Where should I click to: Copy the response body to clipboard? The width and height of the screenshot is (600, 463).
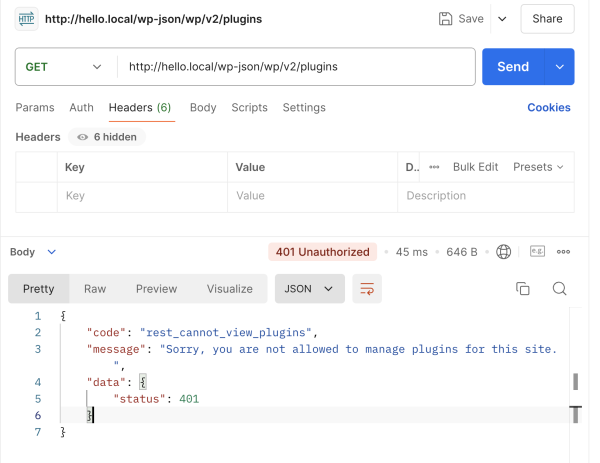pyautogui.click(x=522, y=289)
